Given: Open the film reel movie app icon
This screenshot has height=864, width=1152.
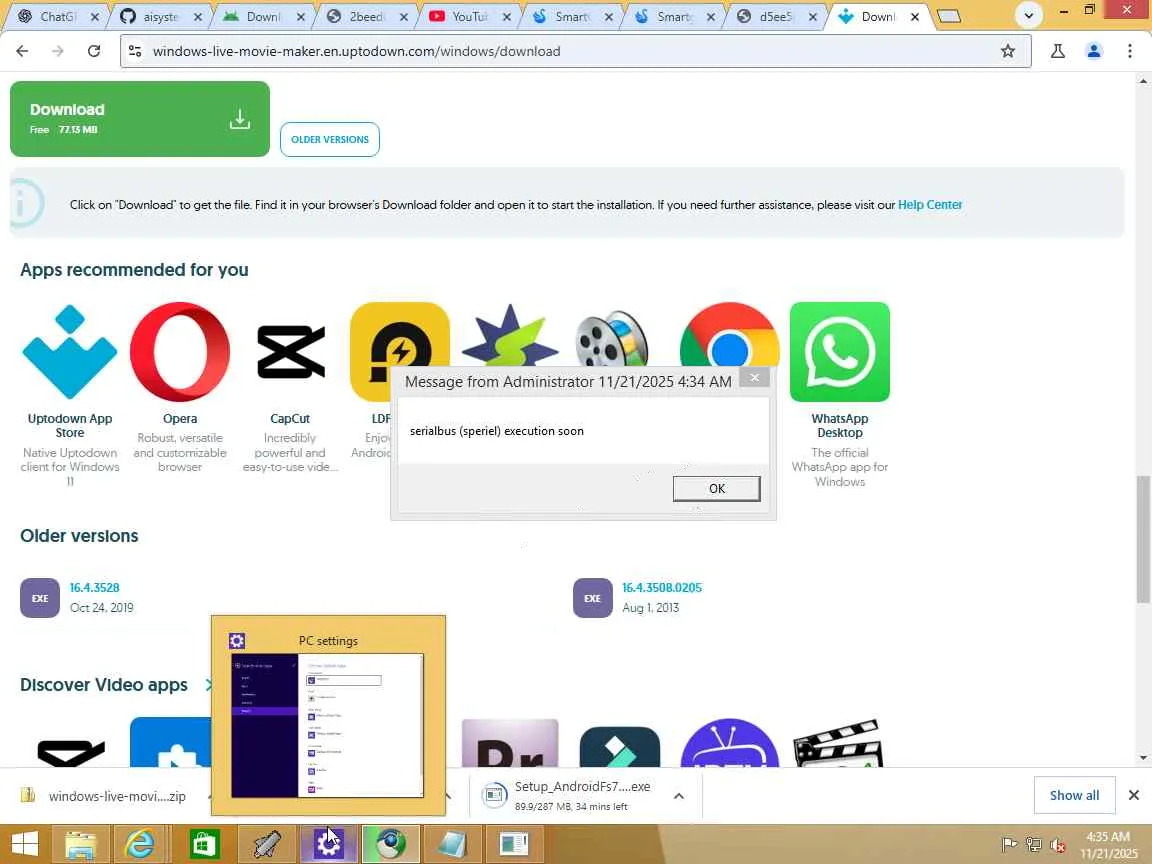Looking at the screenshot, I should point(613,338).
